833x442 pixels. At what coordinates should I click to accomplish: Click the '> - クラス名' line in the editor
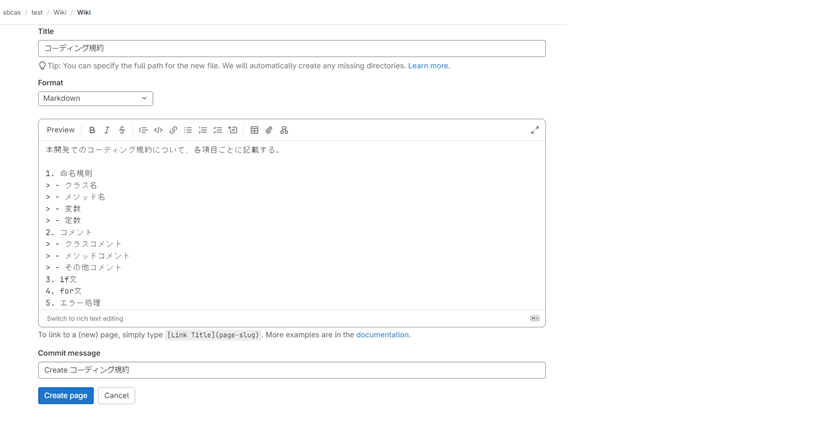(x=71, y=185)
